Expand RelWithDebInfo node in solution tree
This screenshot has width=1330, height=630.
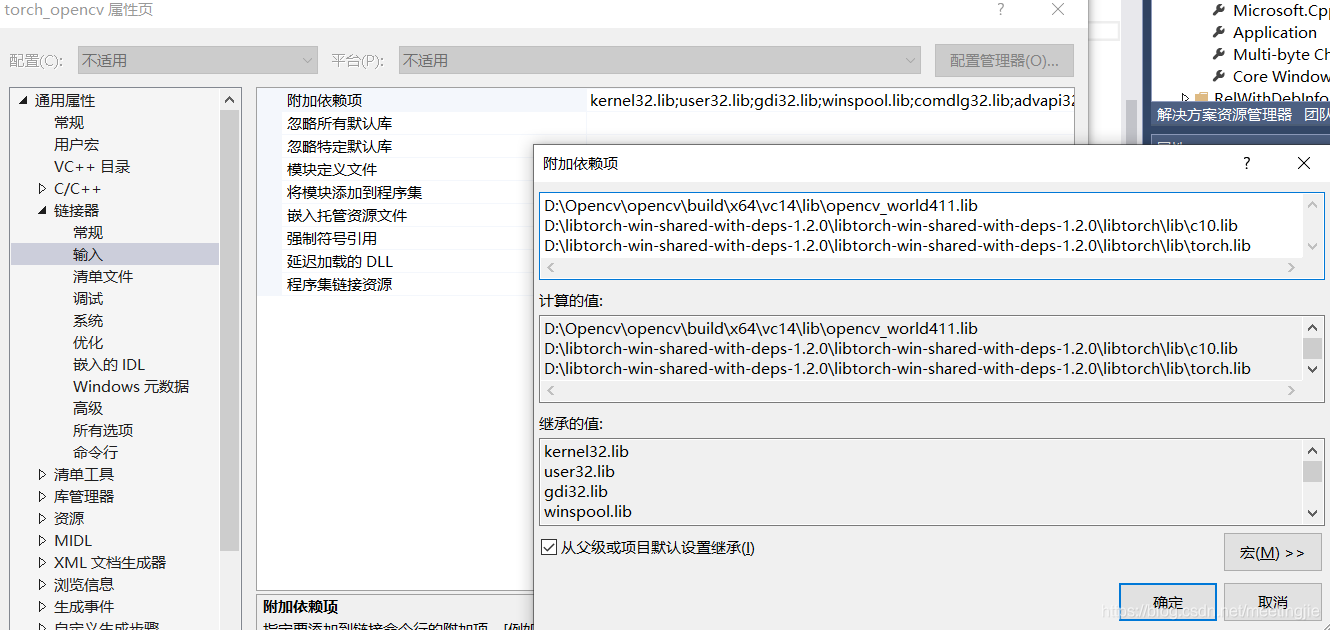pyautogui.click(x=1186, y=98)
